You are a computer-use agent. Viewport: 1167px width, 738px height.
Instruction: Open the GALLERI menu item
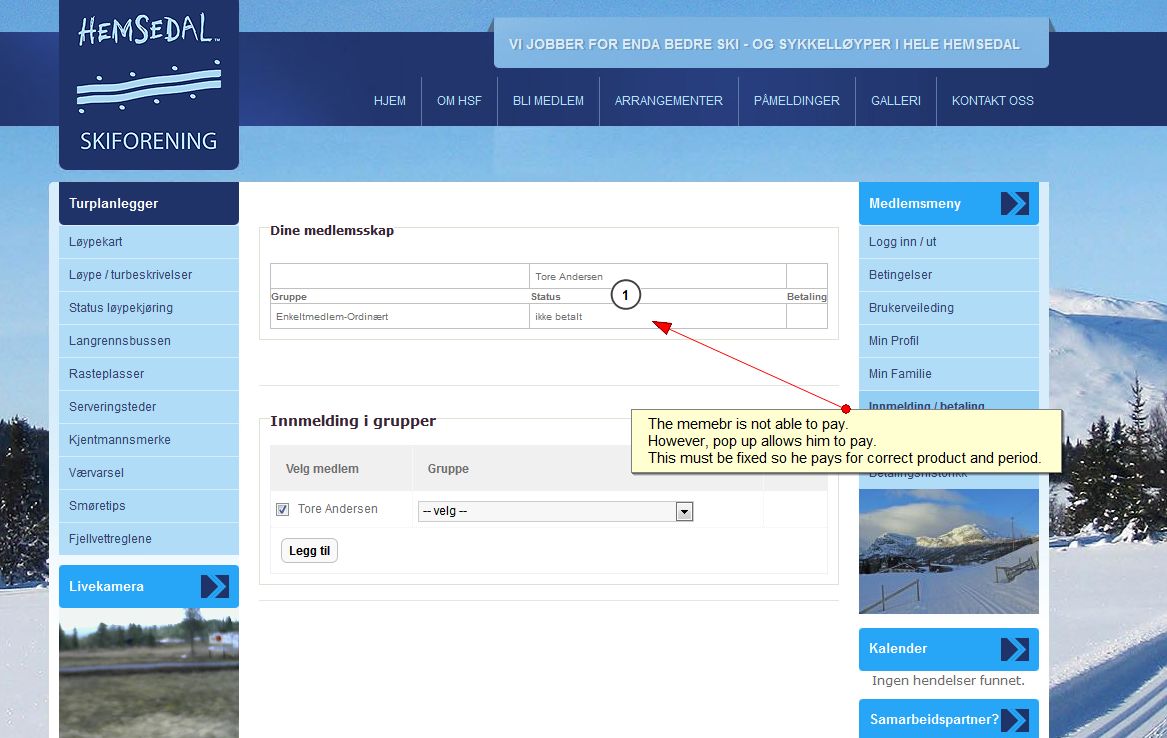[x=896, y=100]
